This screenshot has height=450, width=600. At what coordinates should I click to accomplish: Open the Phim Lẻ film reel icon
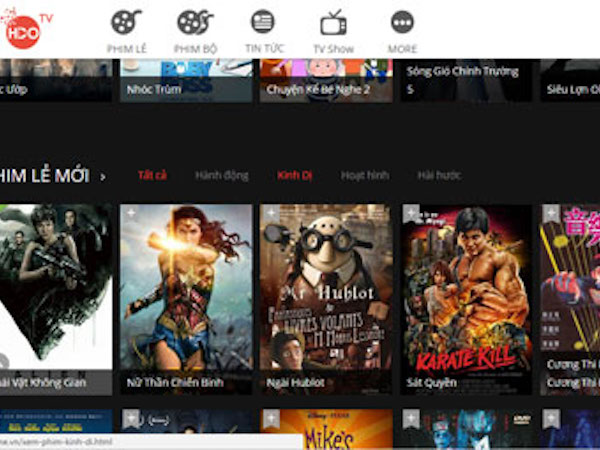click(x=126, y=23)
